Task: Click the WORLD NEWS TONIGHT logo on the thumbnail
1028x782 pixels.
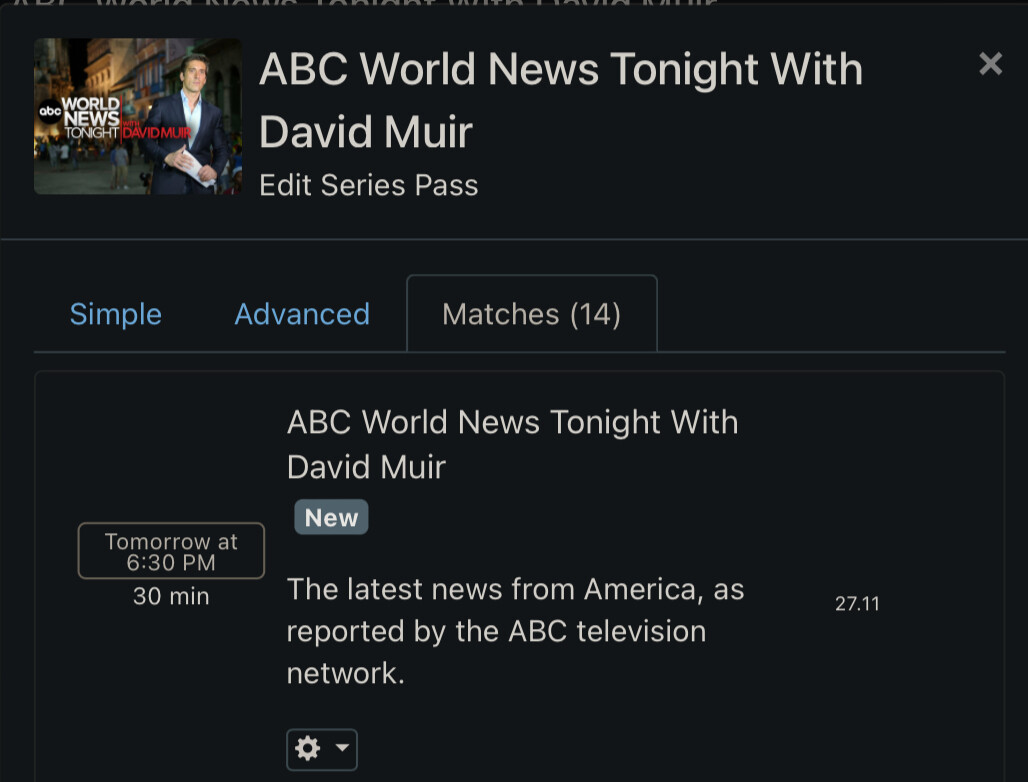Action: click(91, 118)
